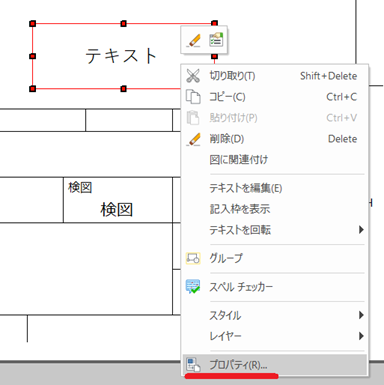Click the bottom-center selection handle
Screen dimensions: 384x385
(123, 89)
